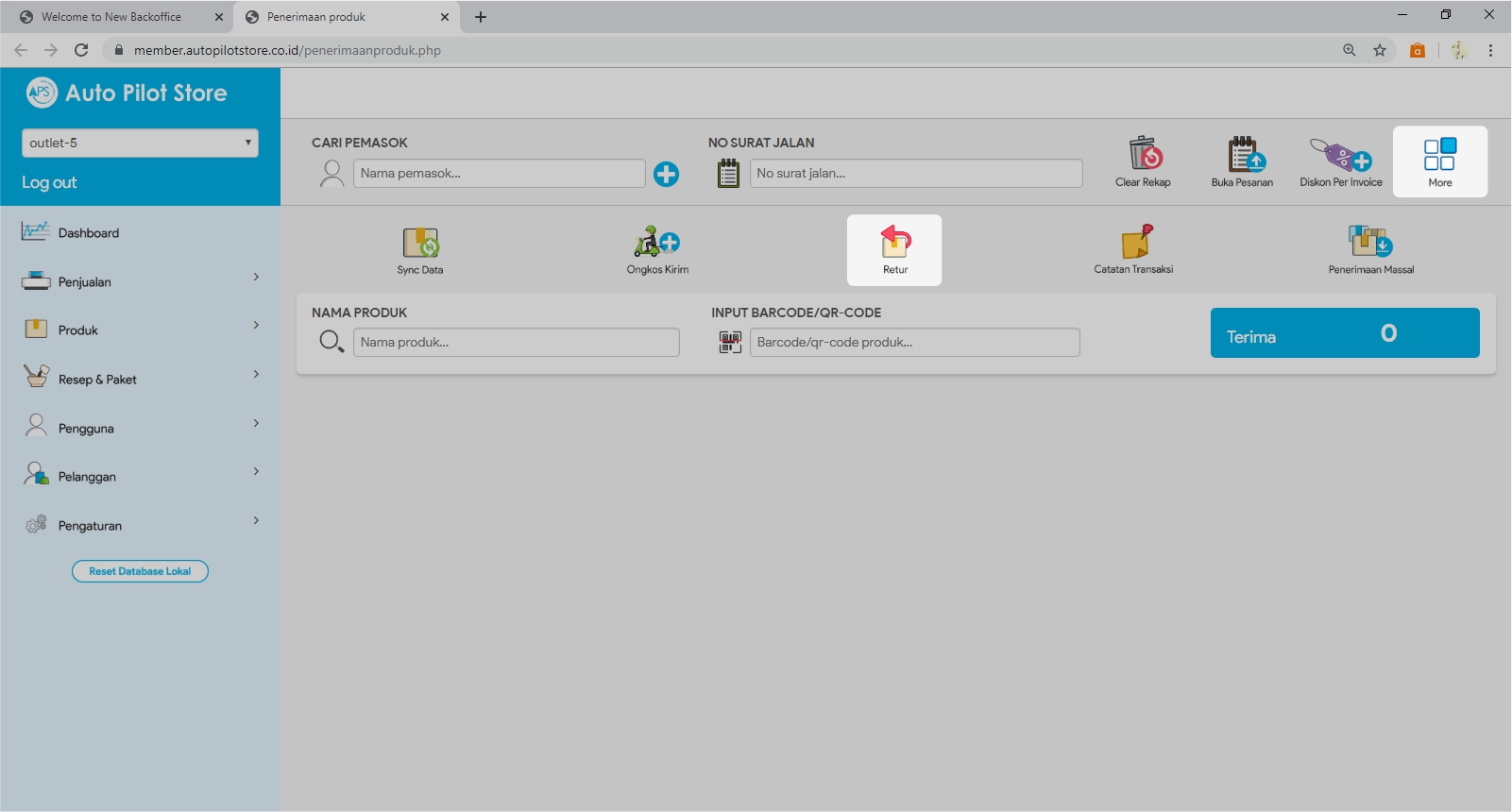Open Catatan Transaksi note icon
The height and width of the screenshot is (812, 1512).
[x=1133, y=244]
